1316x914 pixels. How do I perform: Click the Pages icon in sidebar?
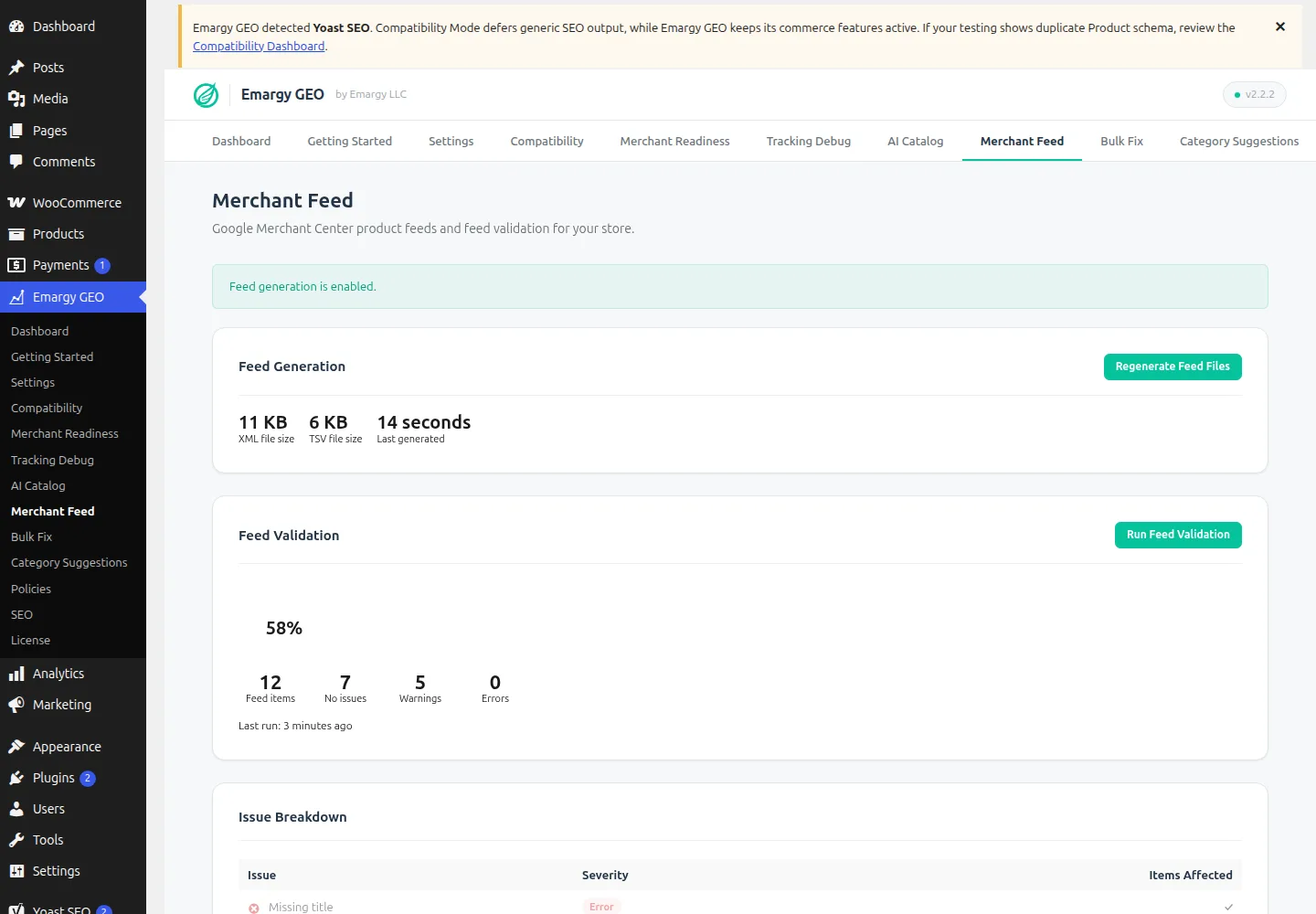[16, 131]
